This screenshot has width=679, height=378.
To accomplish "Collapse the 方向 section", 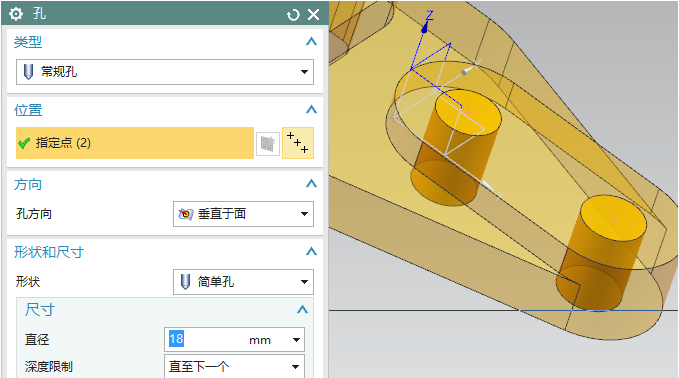I will coord(311,183).
